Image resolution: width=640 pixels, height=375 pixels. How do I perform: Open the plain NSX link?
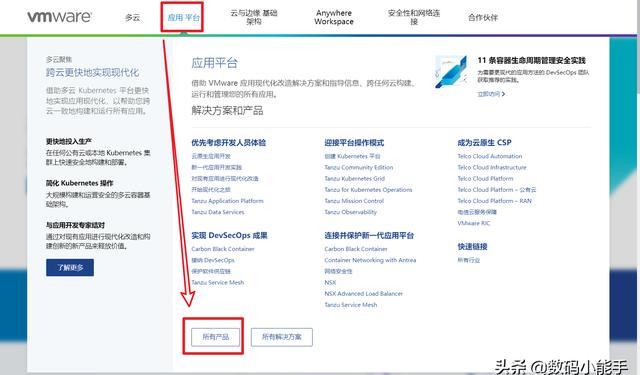(x=330, y=282)
